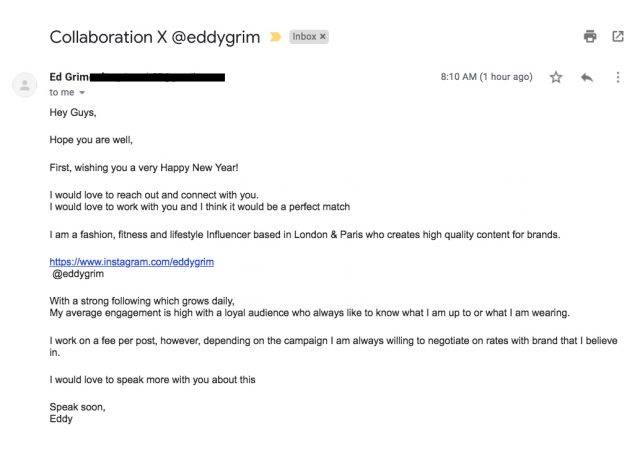640x465 pixels.
Task: Open the three-dot more options menu
Action: tap(618, 77)
